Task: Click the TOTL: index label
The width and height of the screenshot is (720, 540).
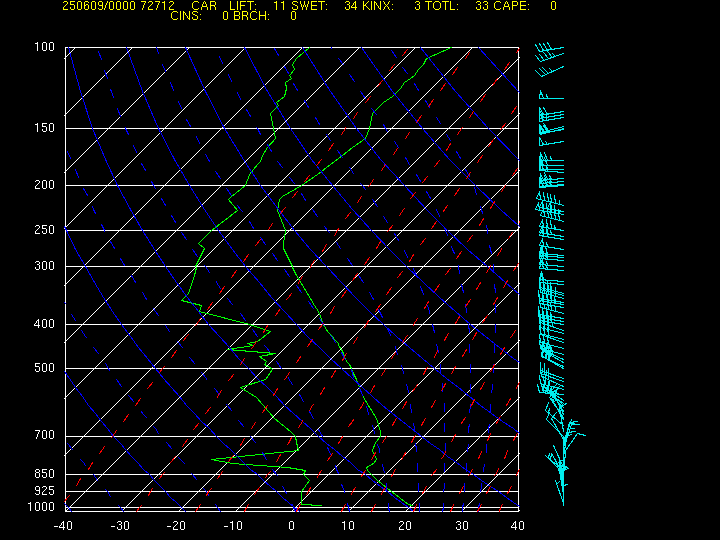Action: point(442,6)
